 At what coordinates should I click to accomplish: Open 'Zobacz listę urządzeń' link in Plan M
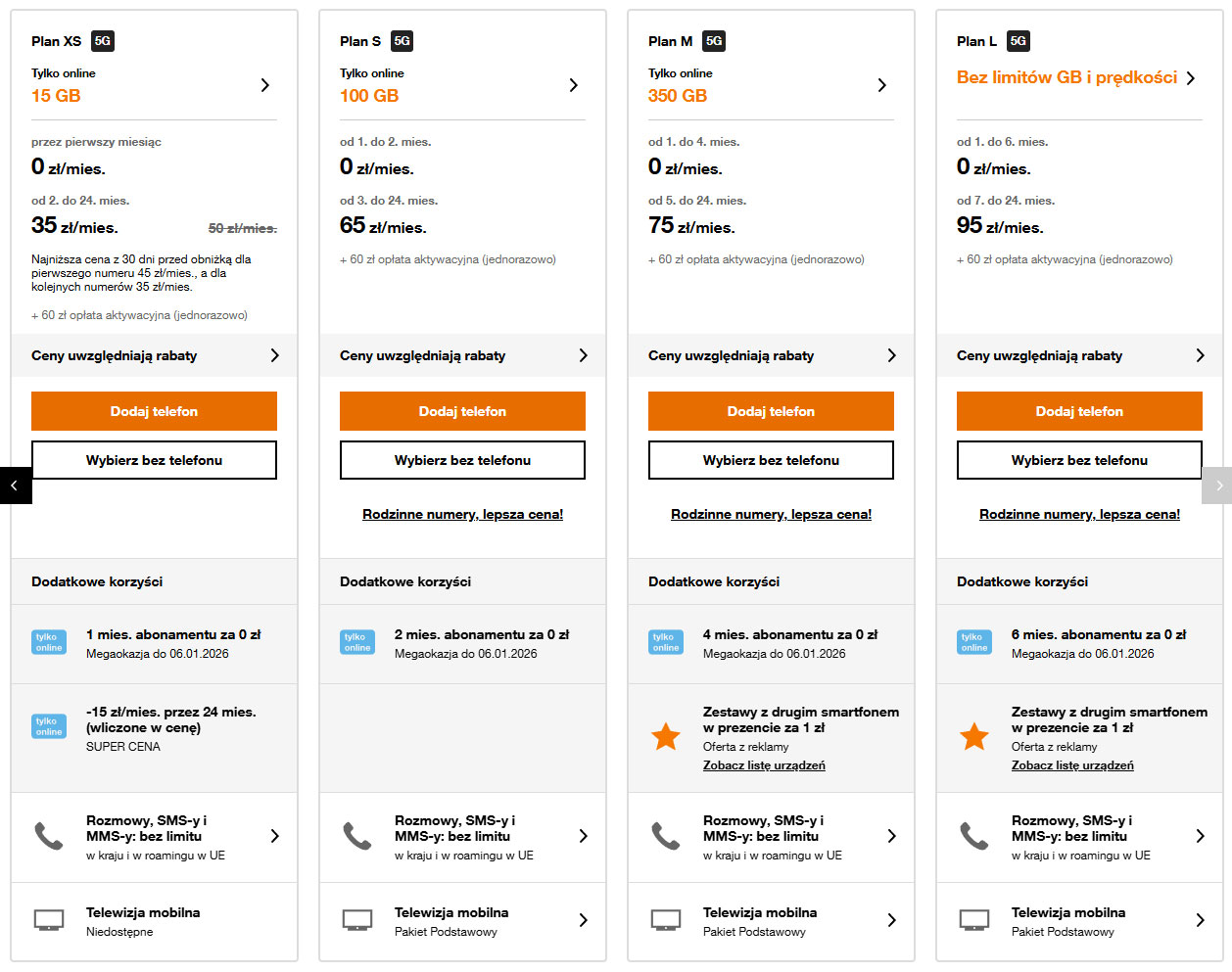pos(764,765)
